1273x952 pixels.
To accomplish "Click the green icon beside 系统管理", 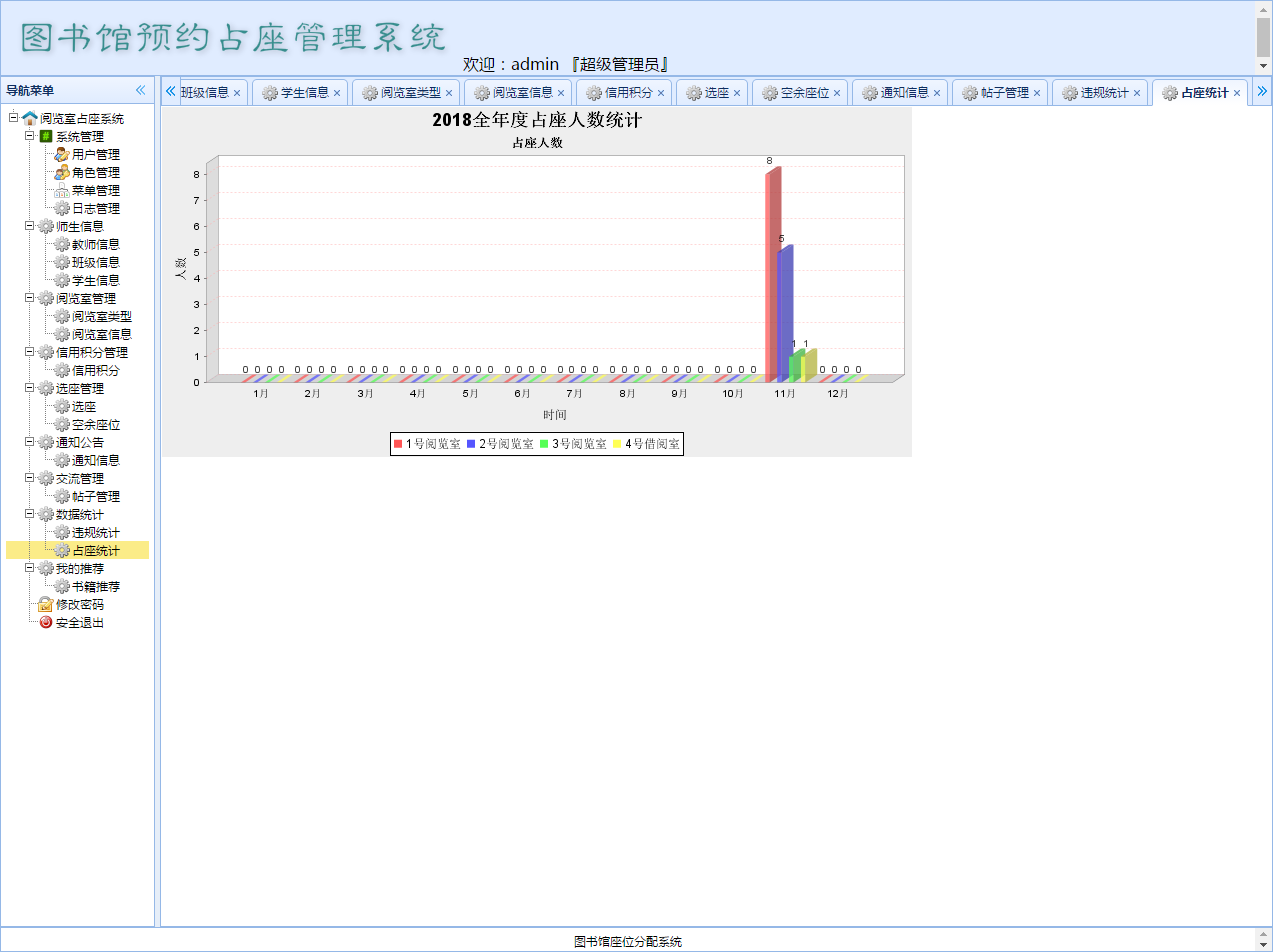I will click(x=46, y=136).
